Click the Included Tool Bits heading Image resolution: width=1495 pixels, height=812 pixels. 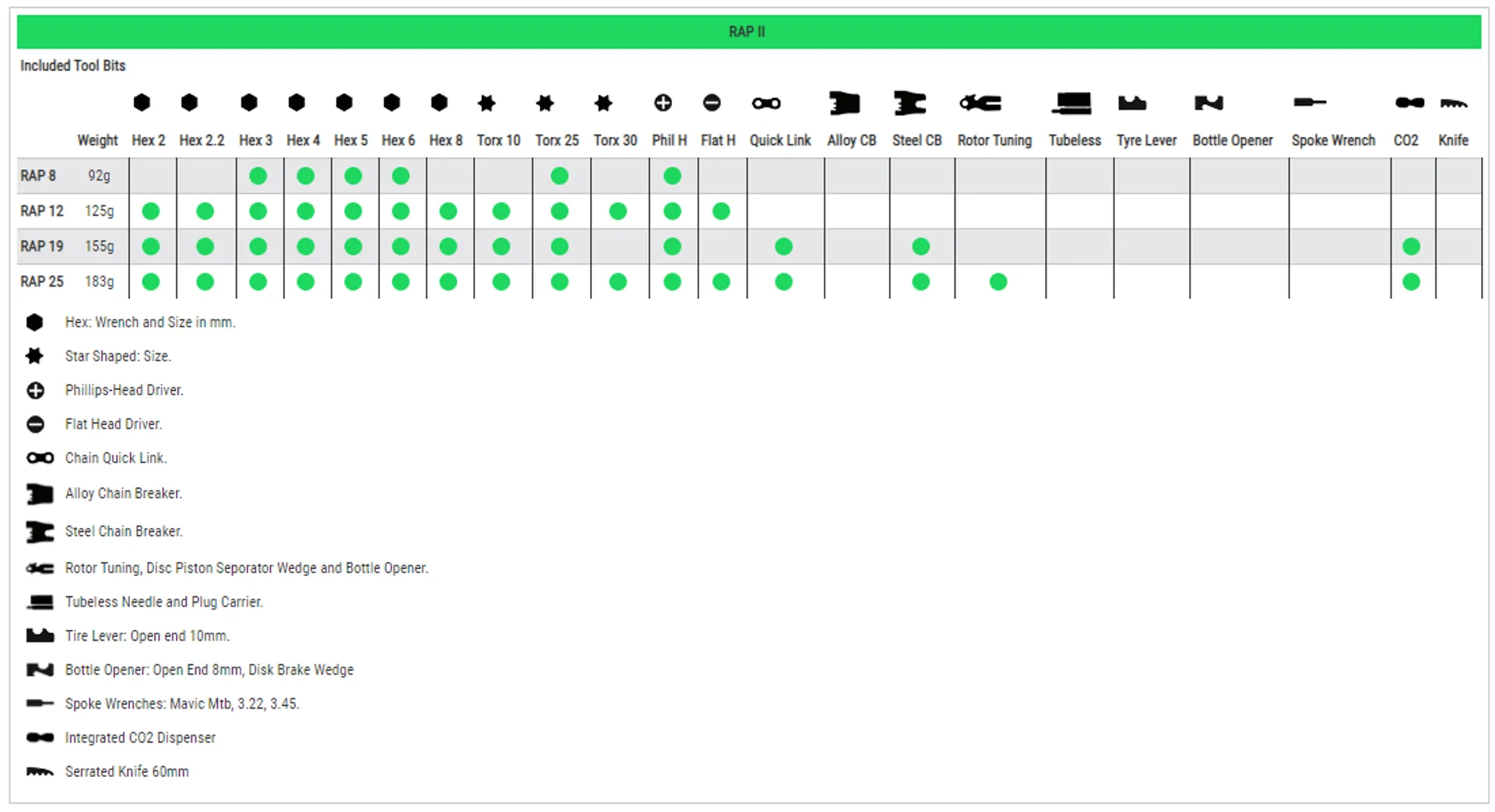pos(72,65)
